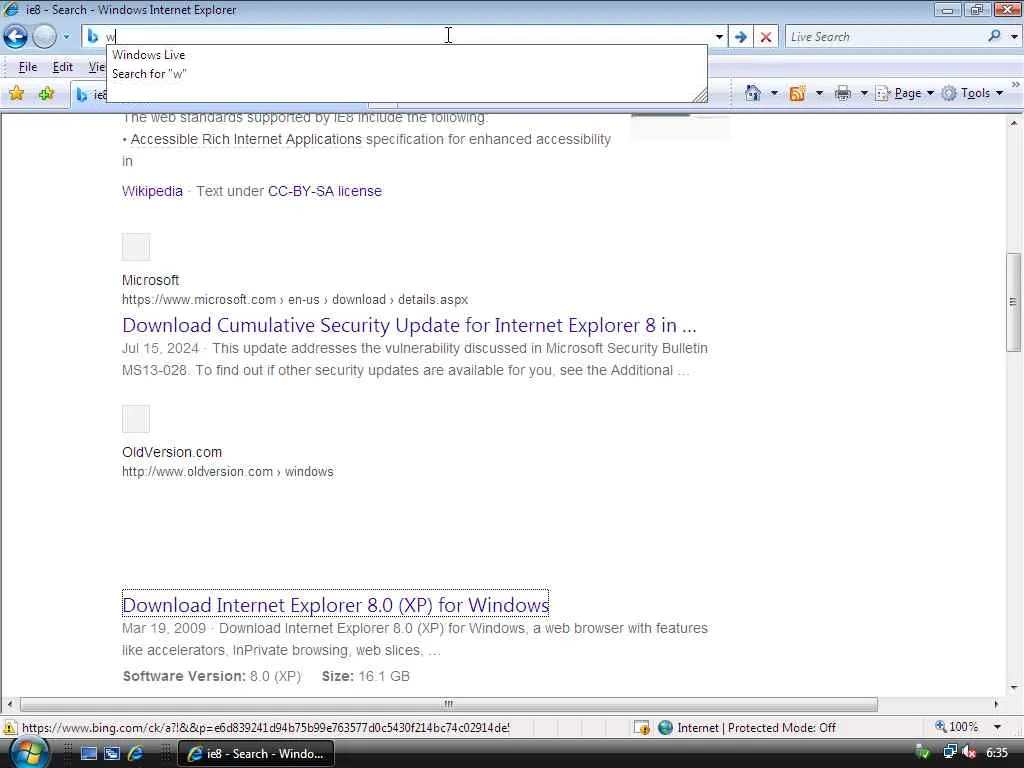Expand the Feeds dropdown arrow
Image resolution: width=1024 pixels, height=768 pixels.
point(819,93)
